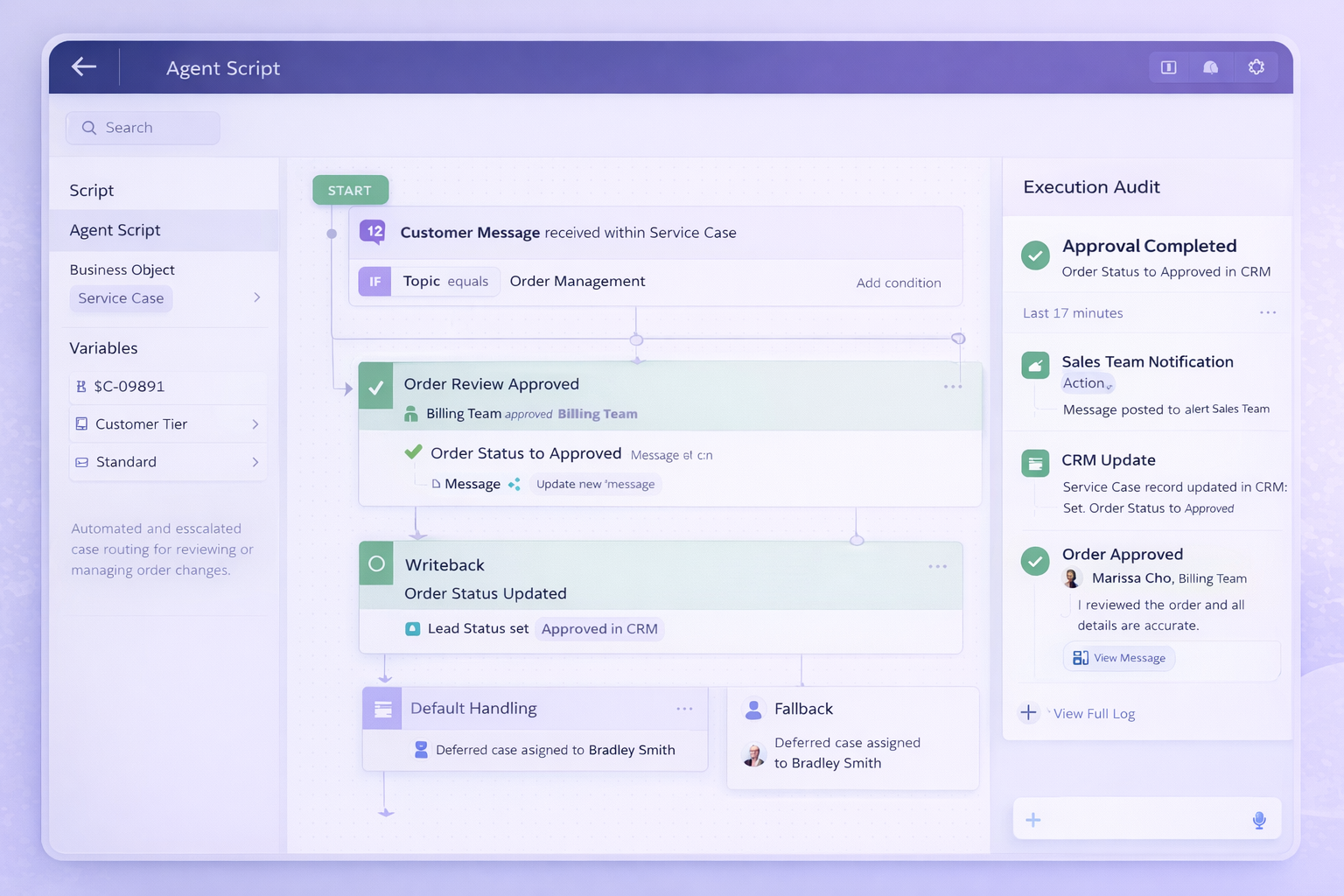Expand the Standard variable row
The height and width of the screenshot is (896, 1344).
(255, 462)
